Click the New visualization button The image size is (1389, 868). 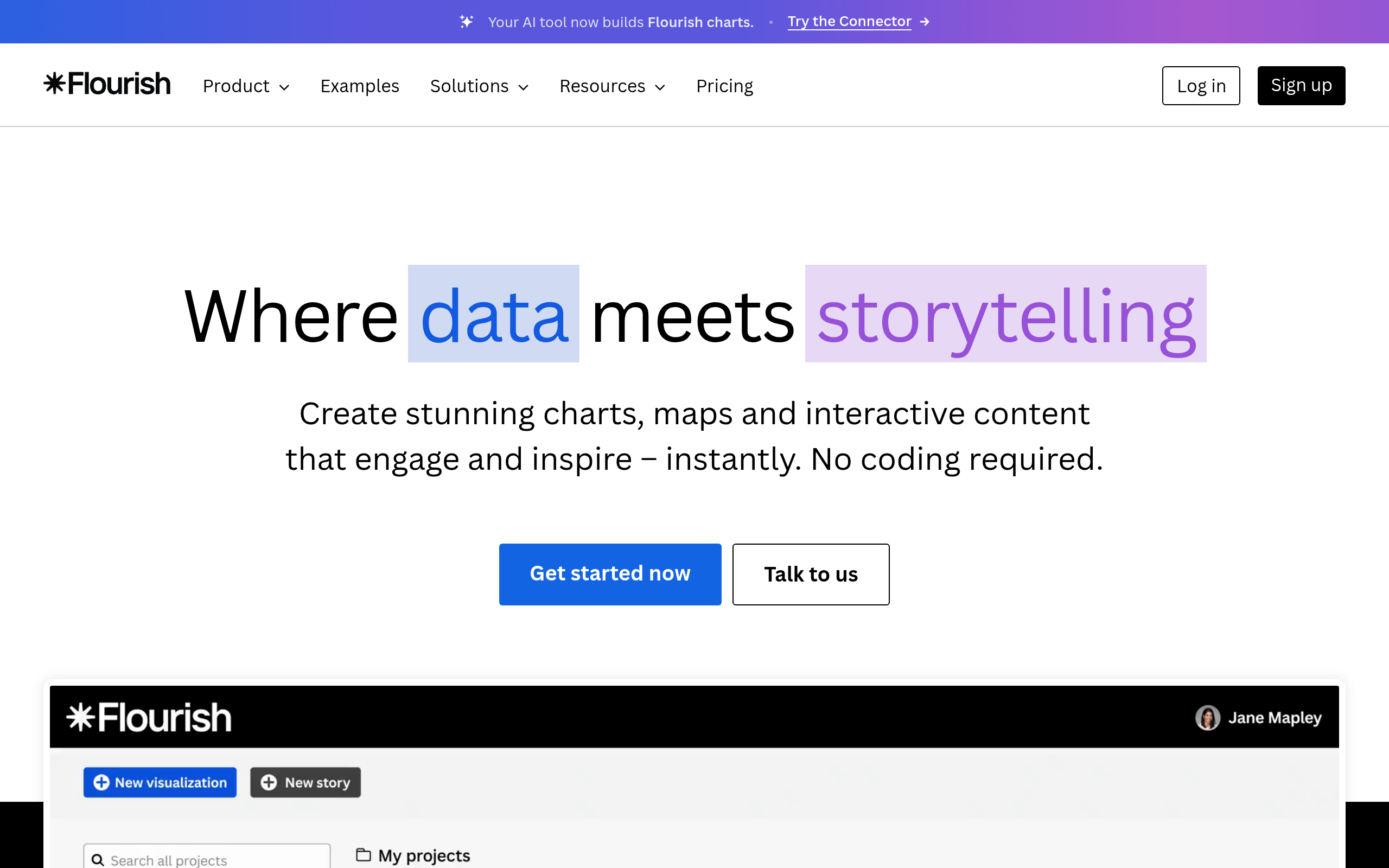coord(160,782)
